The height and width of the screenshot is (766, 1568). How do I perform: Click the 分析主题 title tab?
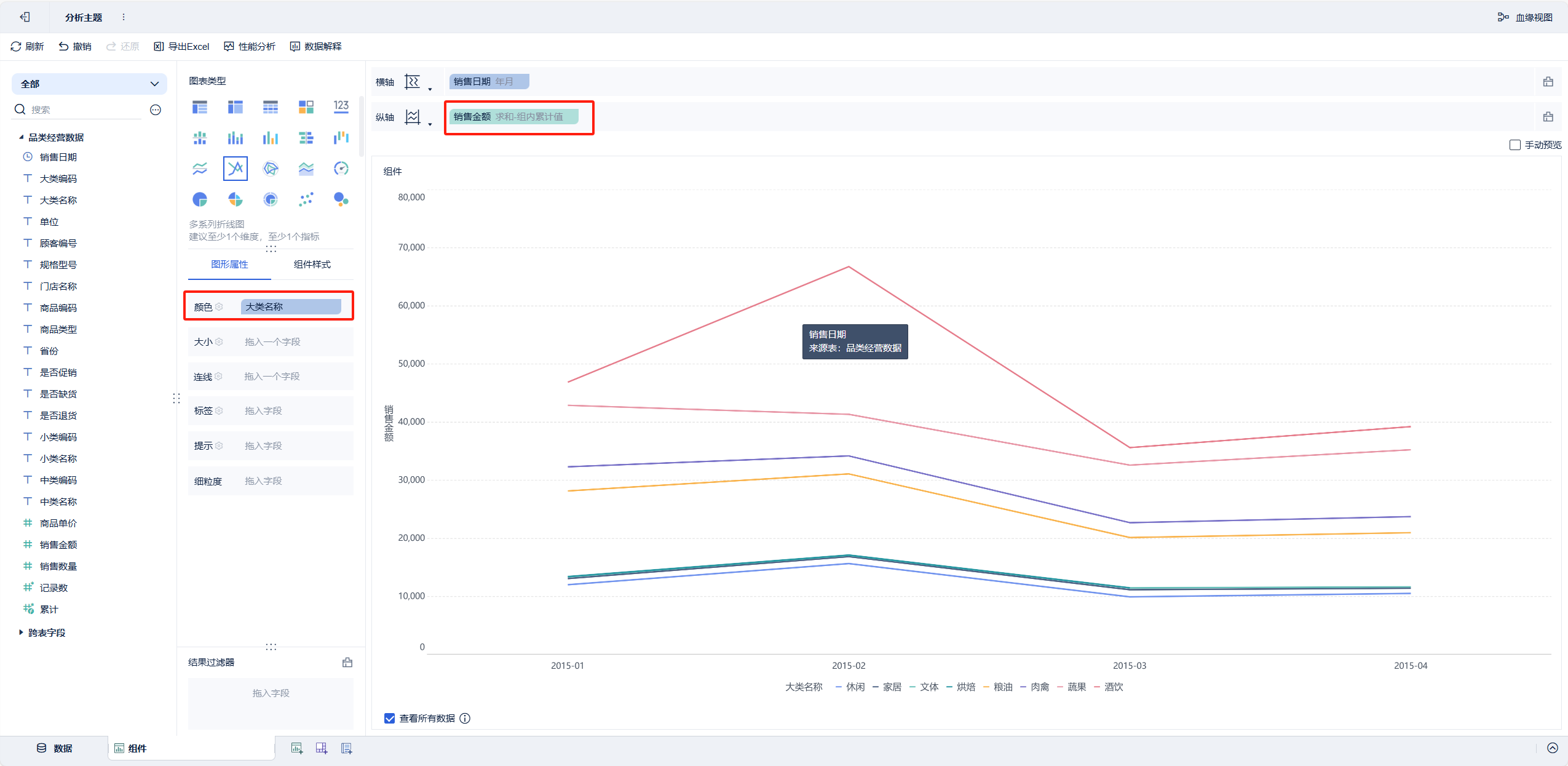click(84, 17)
